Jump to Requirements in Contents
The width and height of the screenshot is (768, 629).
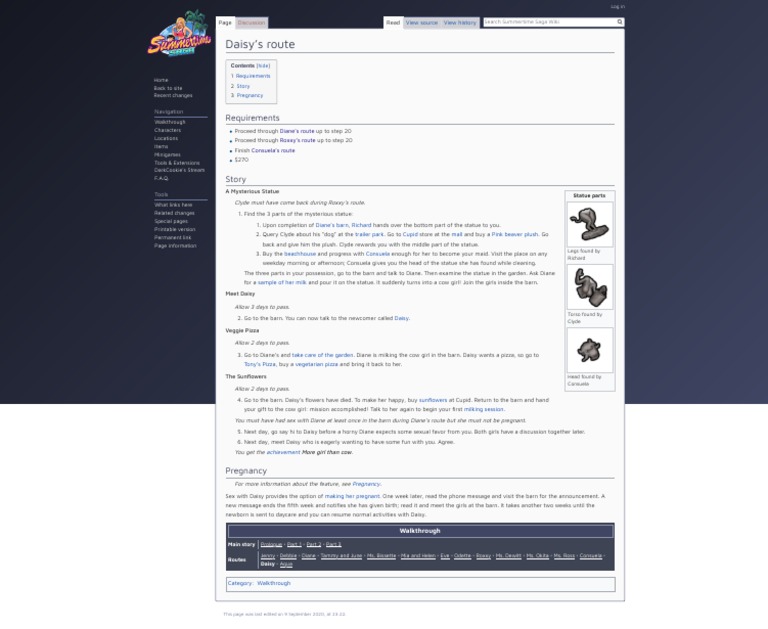pos(253,76)
